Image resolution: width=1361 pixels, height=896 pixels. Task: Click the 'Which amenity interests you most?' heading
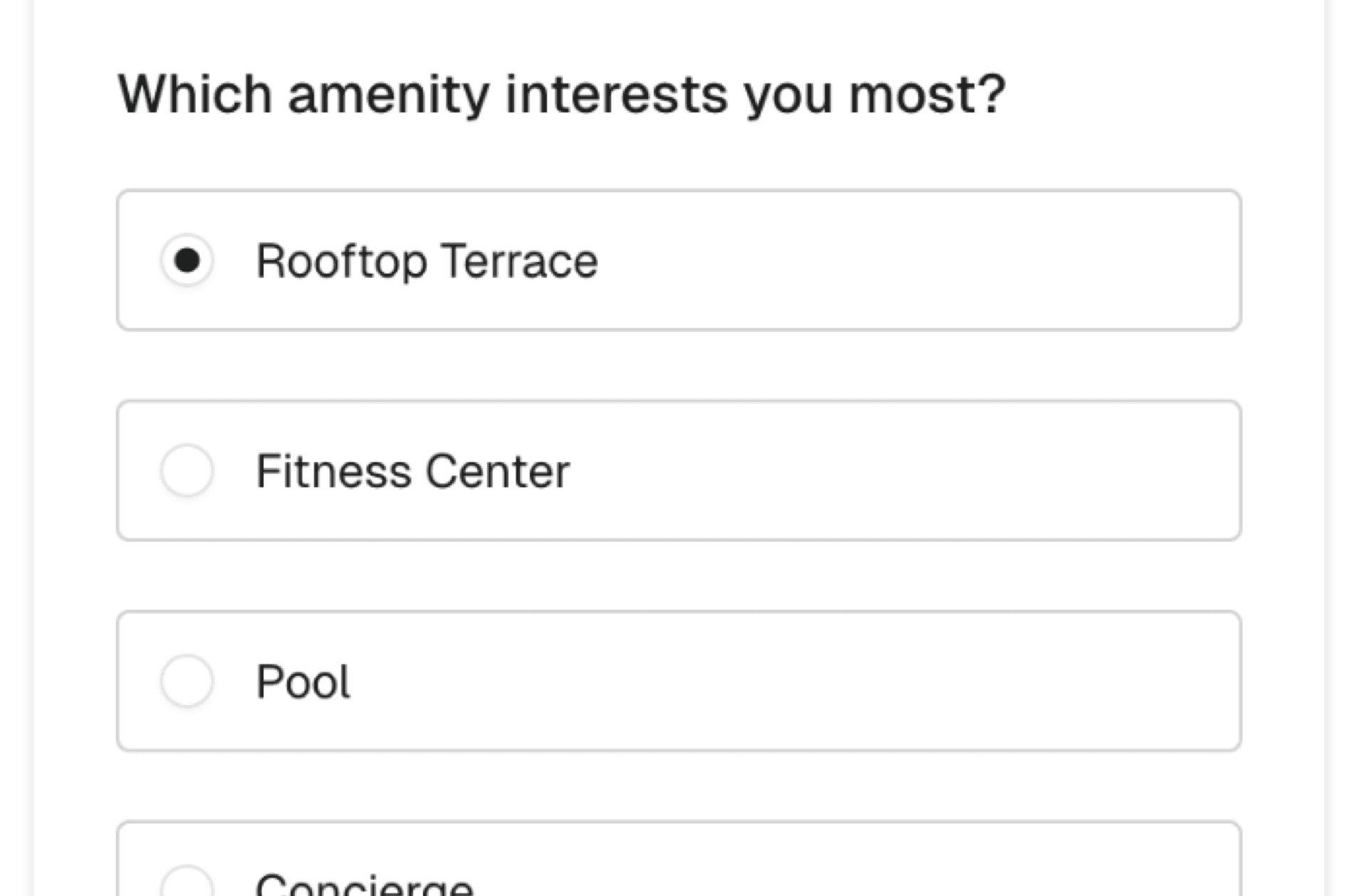pyautogui.click(x=561, y=94)
